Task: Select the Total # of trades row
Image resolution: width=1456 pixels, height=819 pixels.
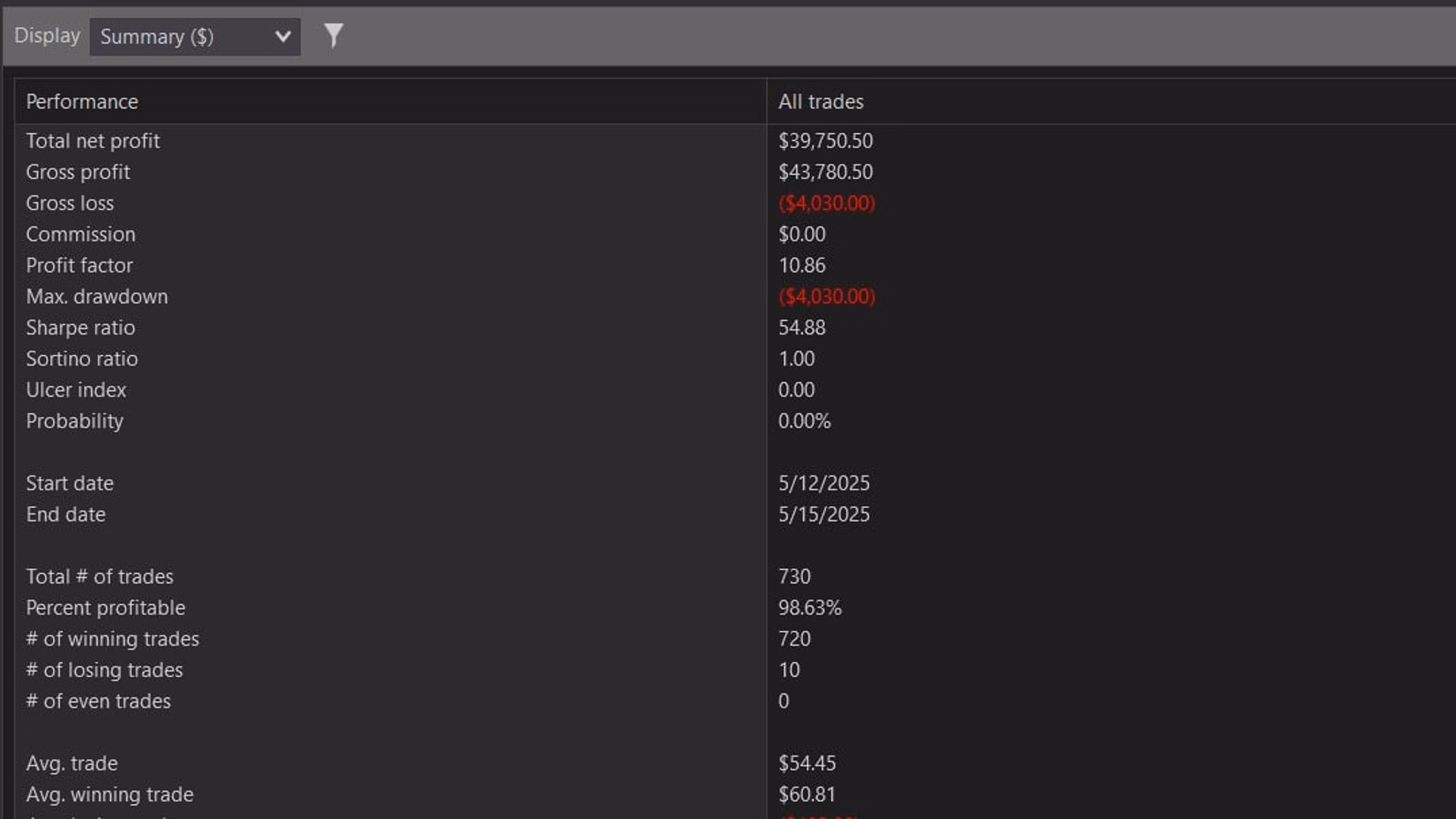Action: coord(99,576)
